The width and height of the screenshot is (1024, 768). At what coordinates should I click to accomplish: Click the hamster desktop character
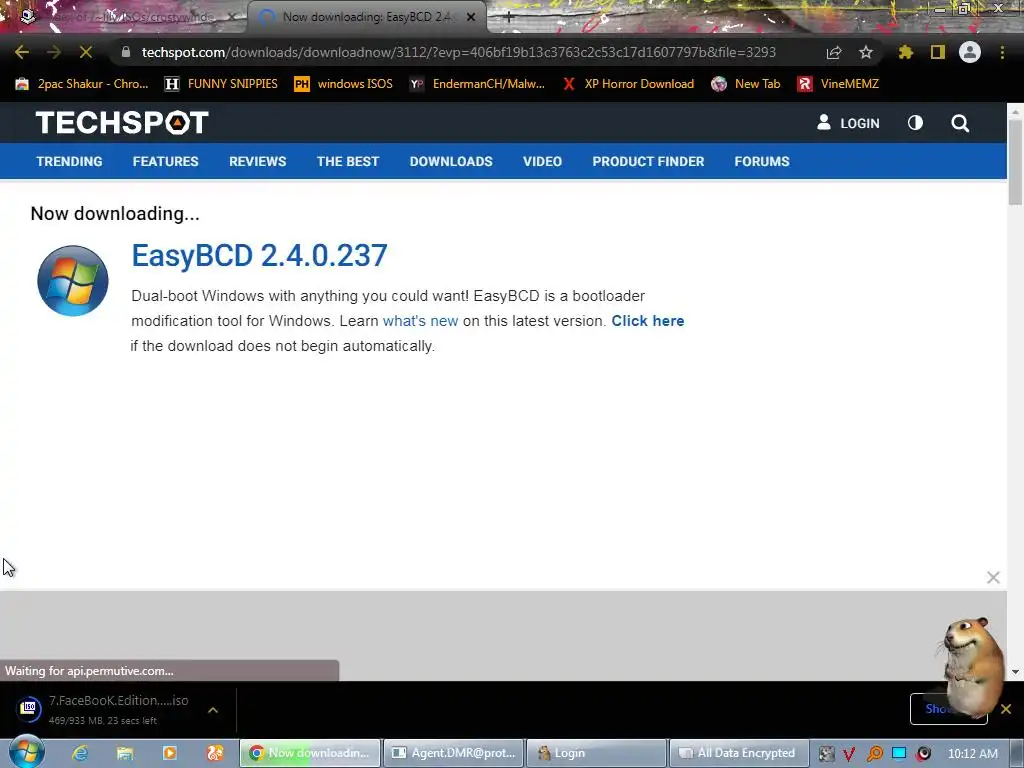(x=972, y=667)
